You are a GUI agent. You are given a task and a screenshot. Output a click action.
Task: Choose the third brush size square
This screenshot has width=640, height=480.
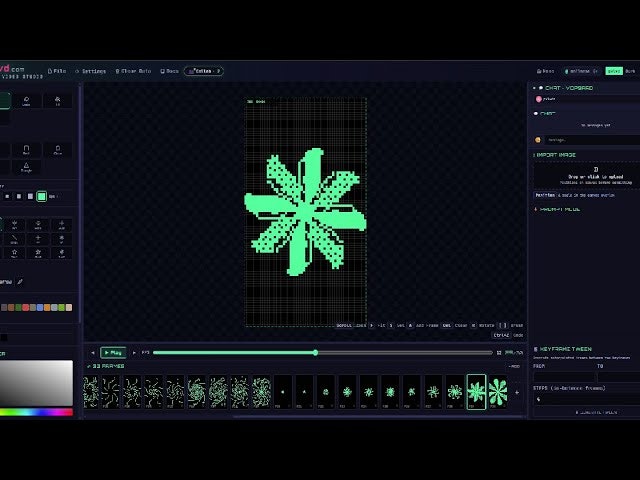[x=30, y=196]
